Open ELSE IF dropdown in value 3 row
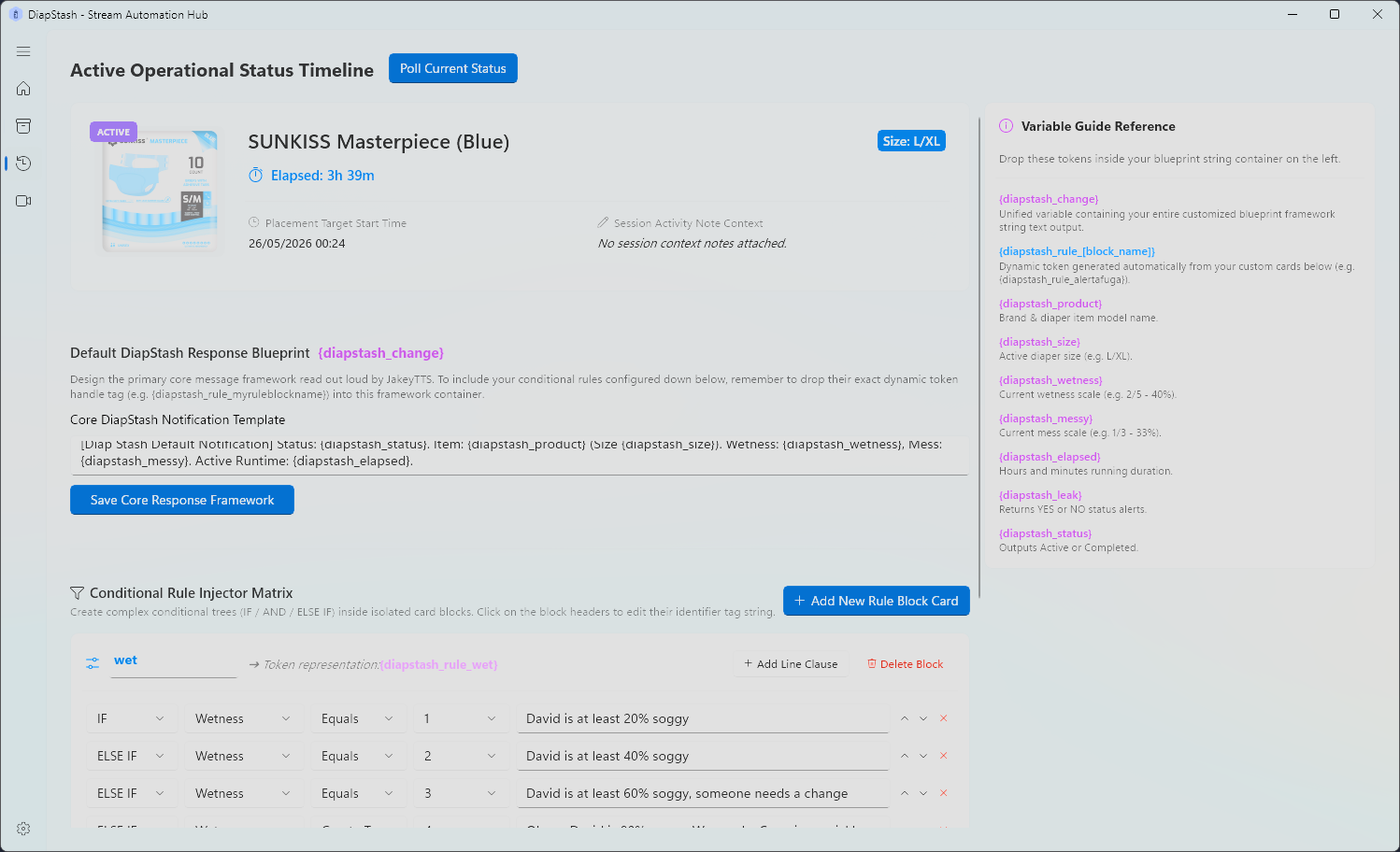Viewport: 1400px width, 852px height. [131, 793]
